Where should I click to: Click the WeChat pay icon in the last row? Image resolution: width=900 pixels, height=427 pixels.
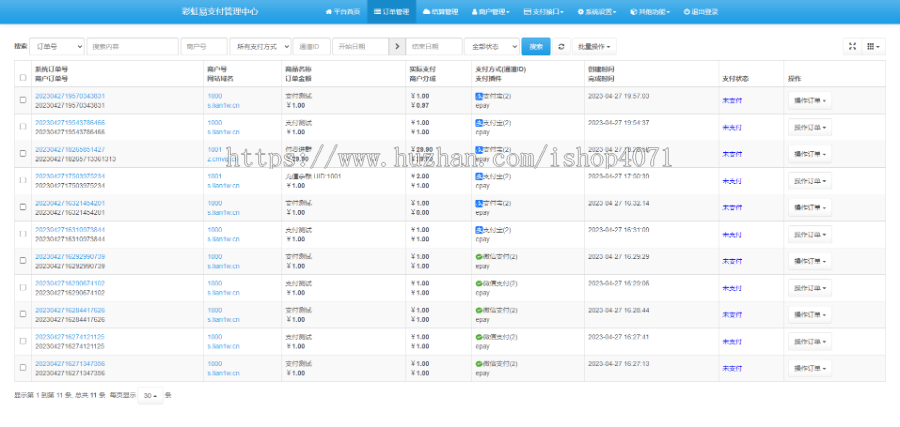tap(479, 364)
